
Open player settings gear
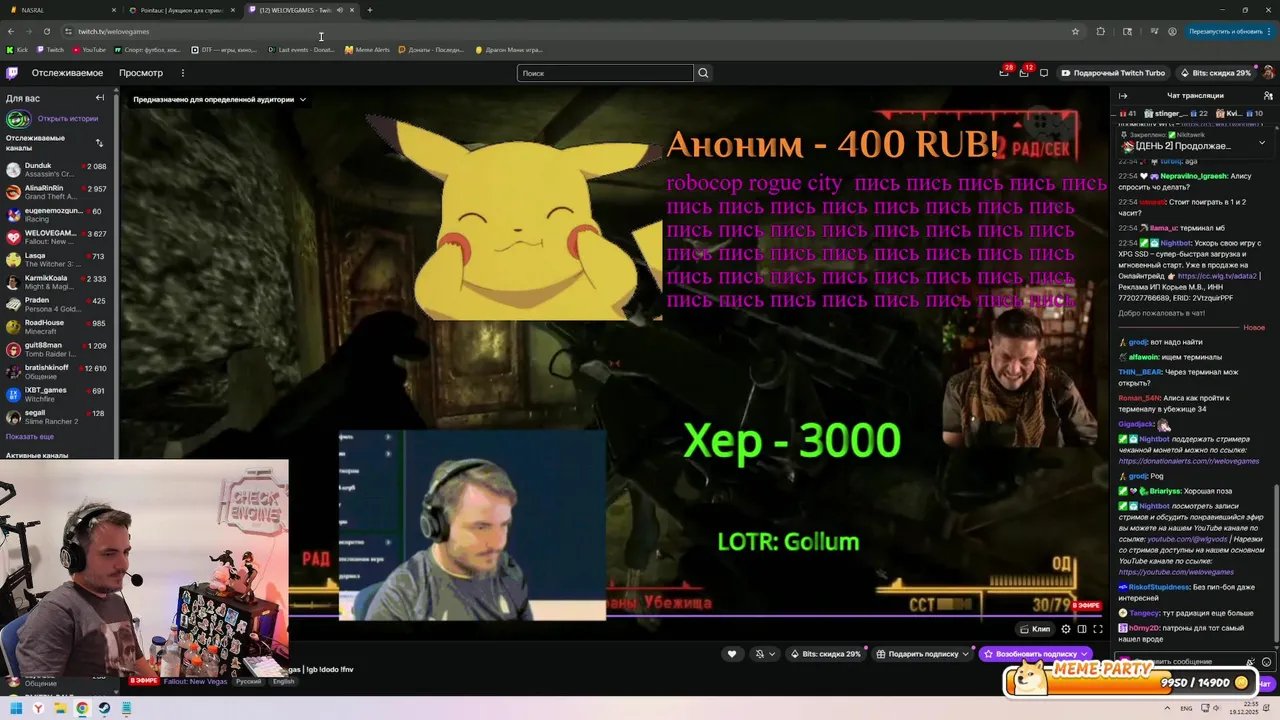point(1066,629)
